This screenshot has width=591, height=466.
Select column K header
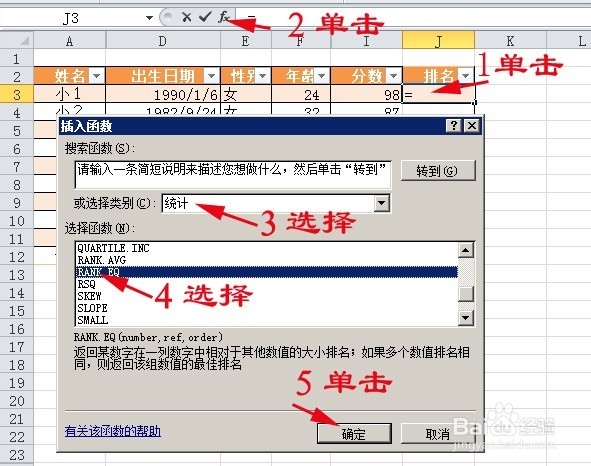(x=510, y=40)
